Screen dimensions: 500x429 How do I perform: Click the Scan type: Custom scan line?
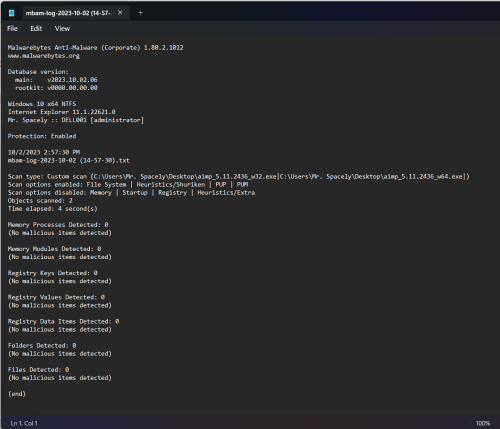tap(239, 176)
